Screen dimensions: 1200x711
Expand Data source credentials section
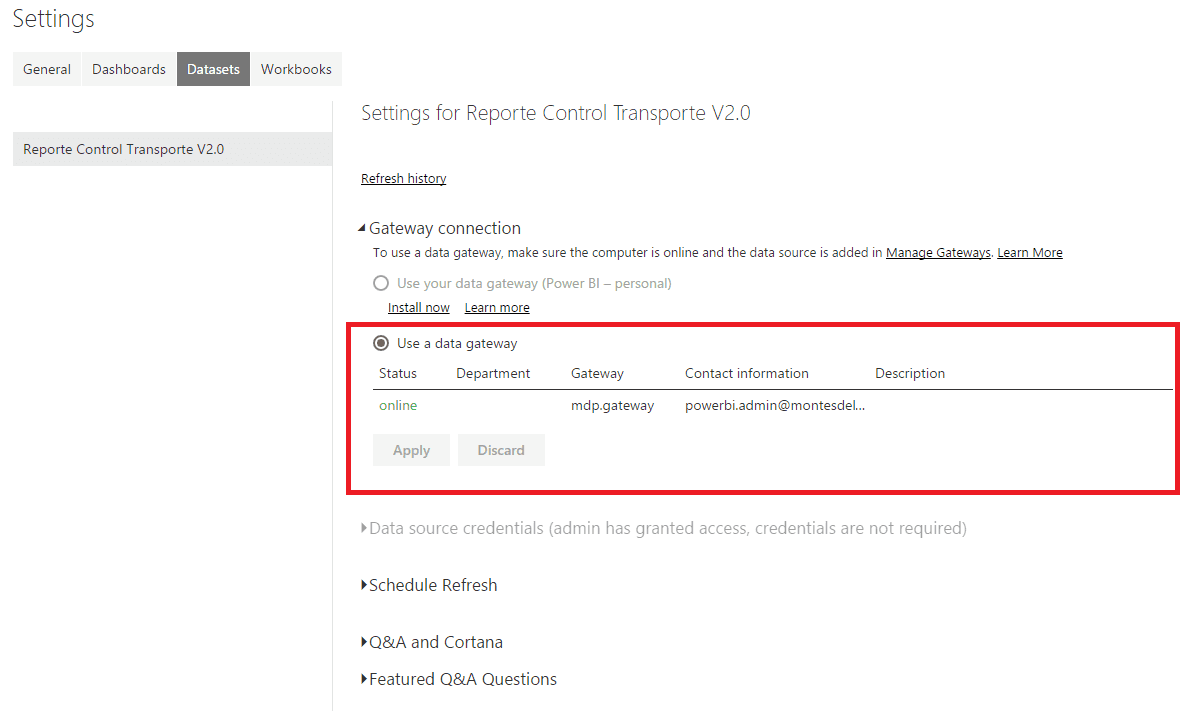pyautogui.click(x=364, y=528)
